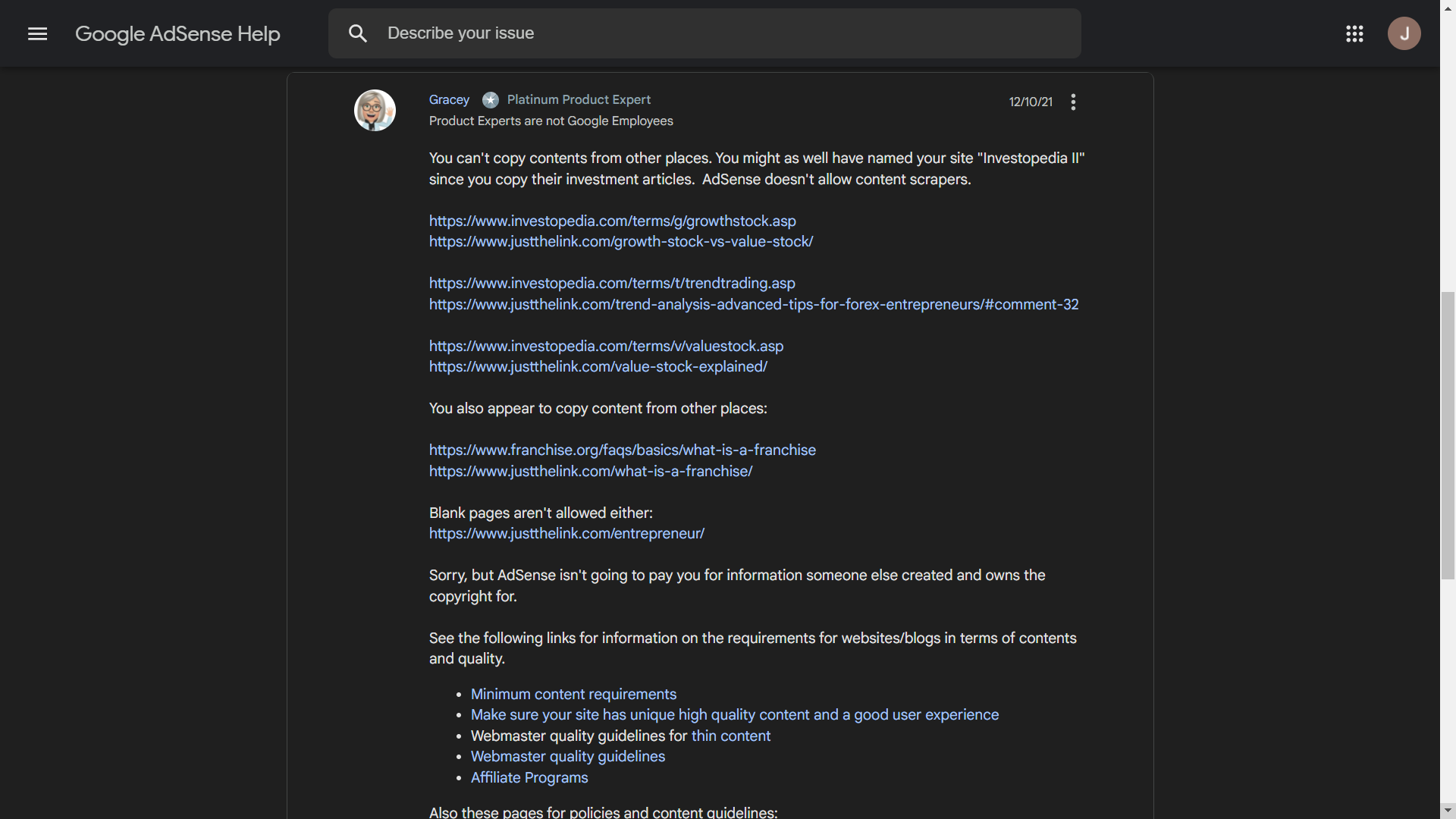Screen dimensions: 1456x819
Task: Open the investopedia growthstock link
Action: [612, 221]
